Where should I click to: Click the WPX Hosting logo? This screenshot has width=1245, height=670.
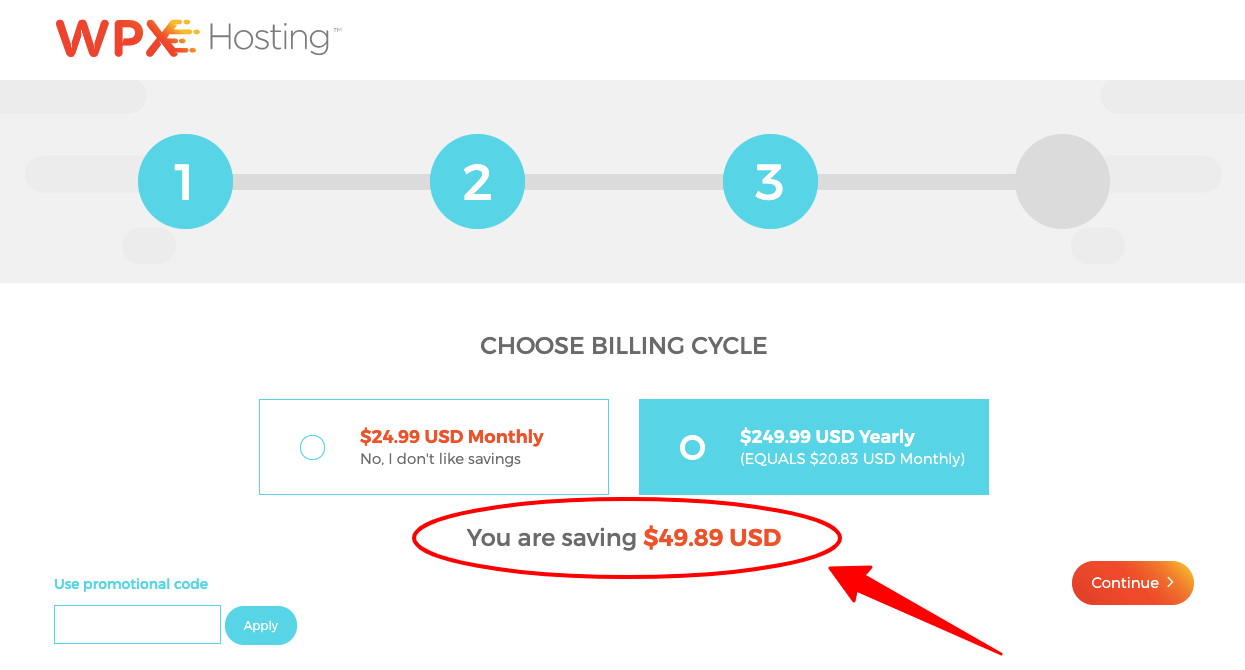point(198,38)
